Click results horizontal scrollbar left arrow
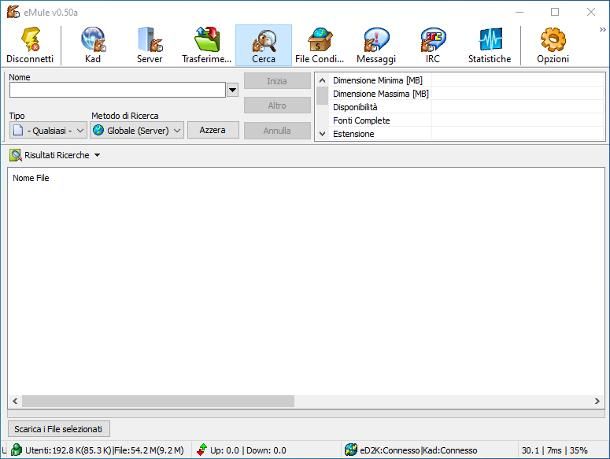 pyautogui.click(x=15, y=401)
